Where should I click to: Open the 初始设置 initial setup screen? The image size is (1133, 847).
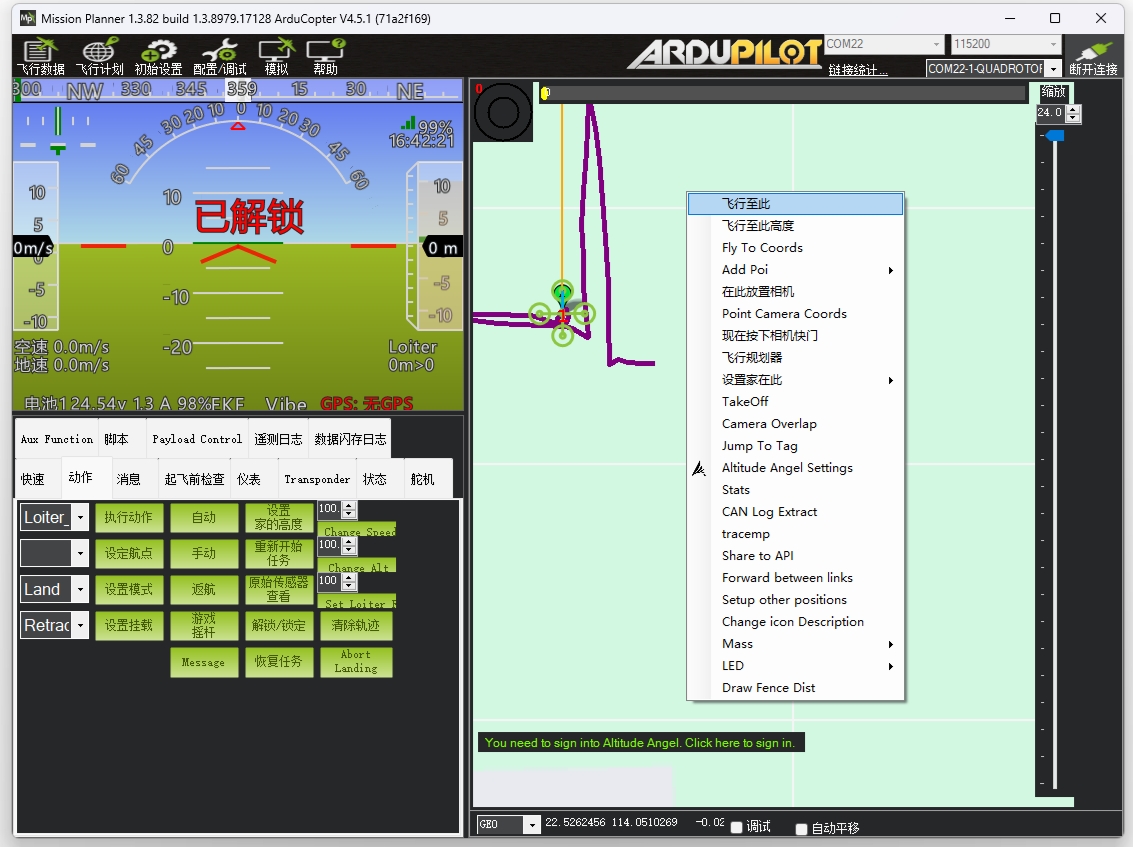coord(158,56)
